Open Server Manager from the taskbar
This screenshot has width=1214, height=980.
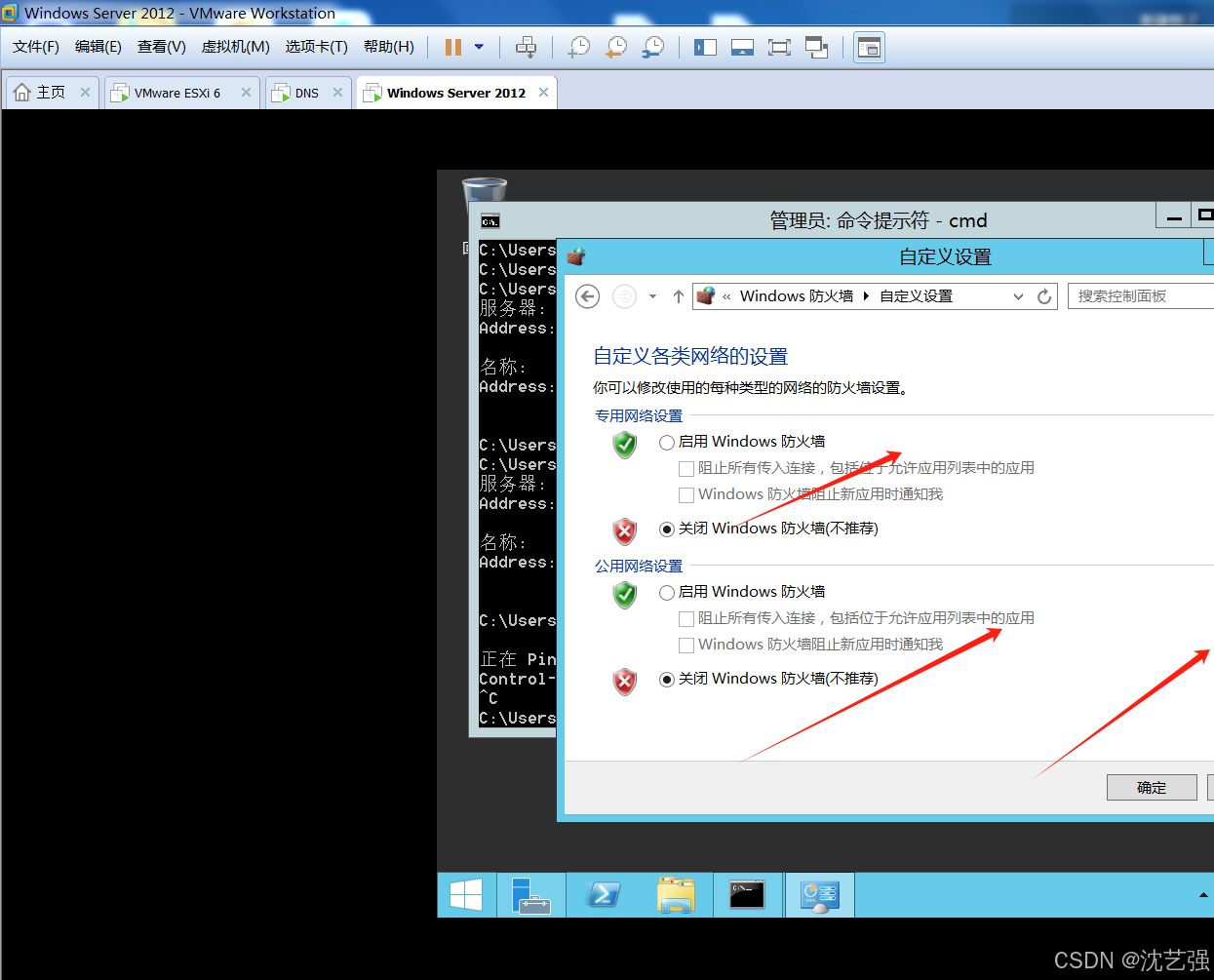532,895
